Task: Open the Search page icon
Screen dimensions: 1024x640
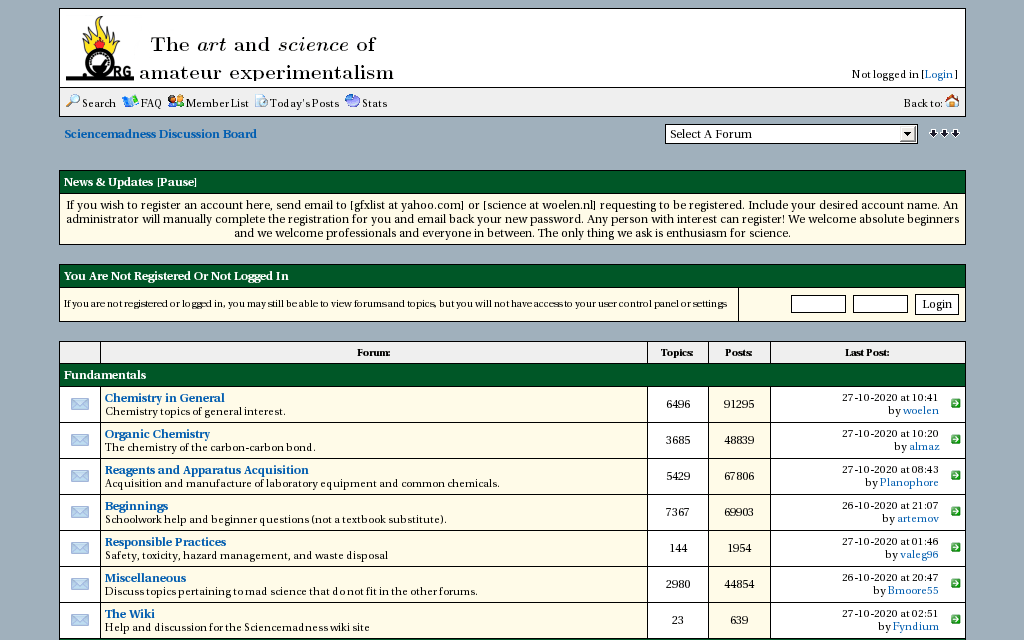Action: tap(73, 101)
